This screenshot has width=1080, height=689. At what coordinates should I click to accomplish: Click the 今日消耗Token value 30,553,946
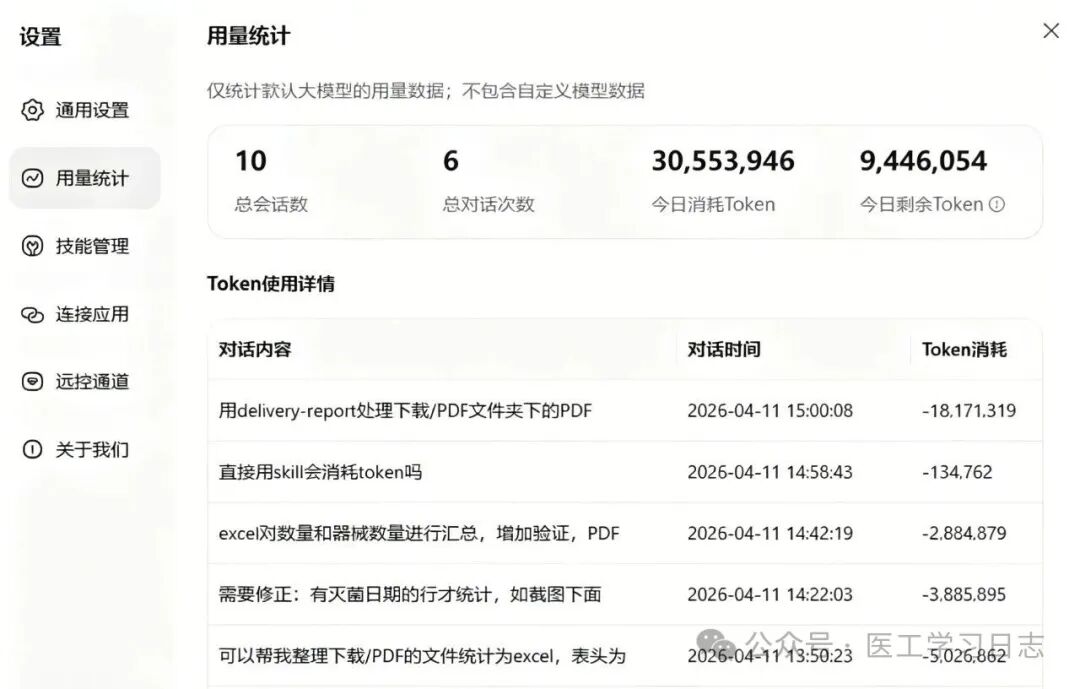[x=725, y=161]
